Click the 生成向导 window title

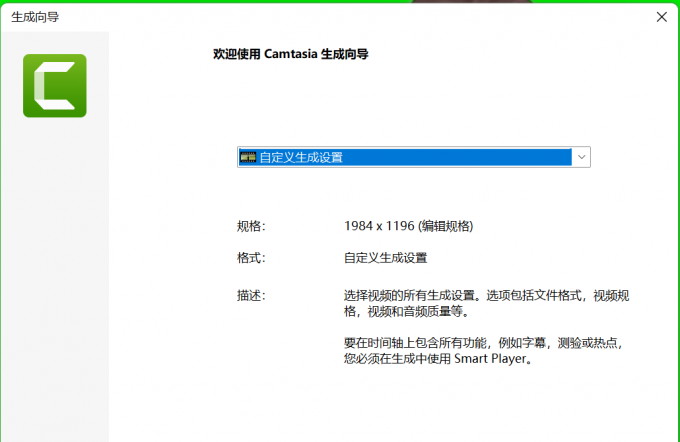click(35, 17)
